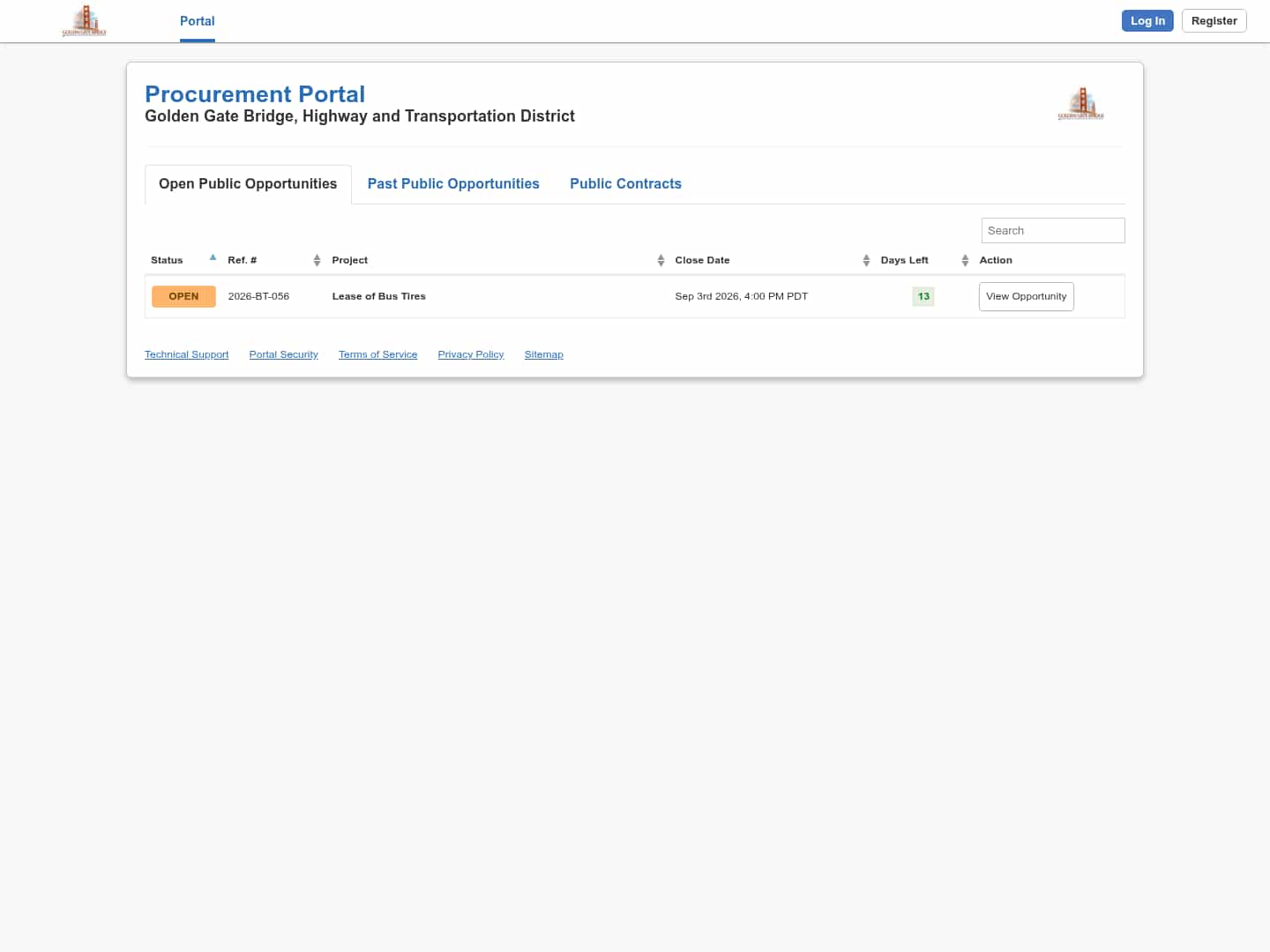The width and height of the screenshot is (1270, 952).
Task: Click the Log In button
Action: click(x=1147, y=21)
